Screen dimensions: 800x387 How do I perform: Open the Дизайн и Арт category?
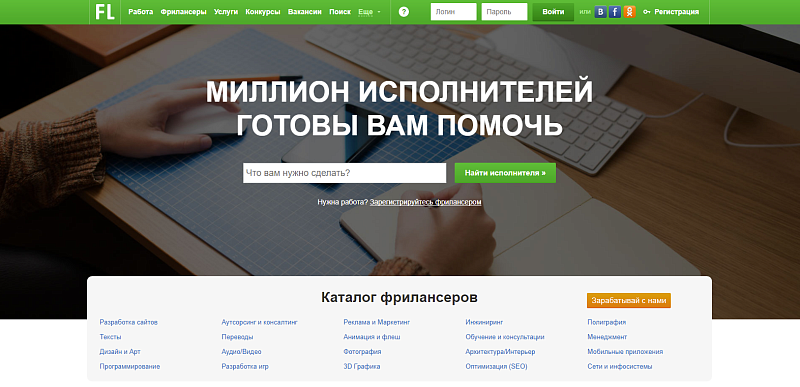point(120,352)
